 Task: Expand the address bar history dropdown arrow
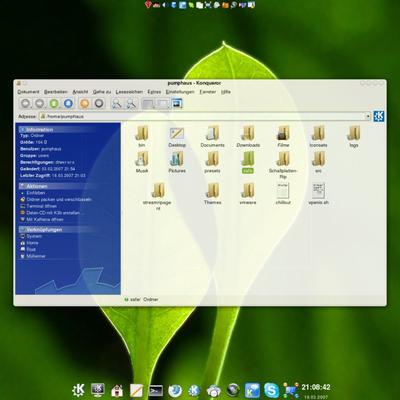tap(368, 116)
